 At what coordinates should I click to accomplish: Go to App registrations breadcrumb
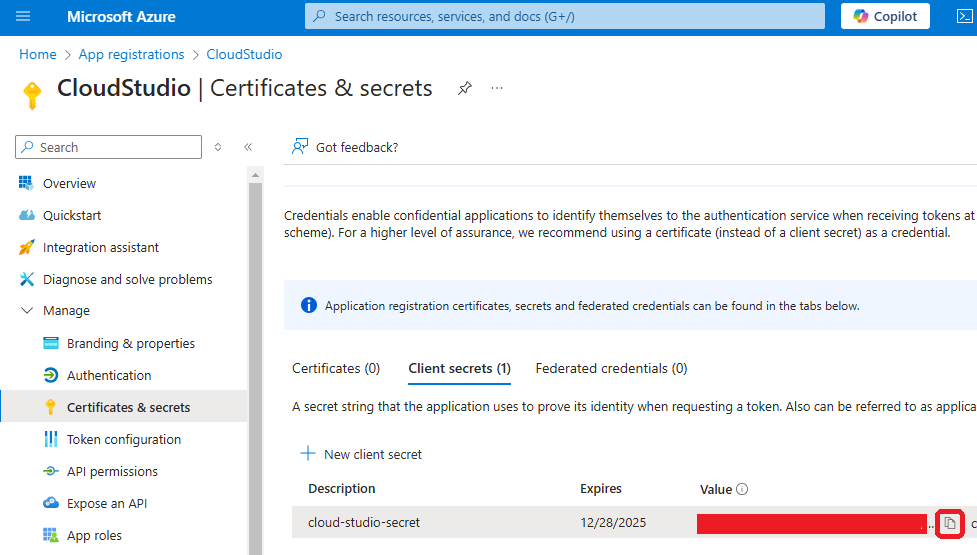131,54
